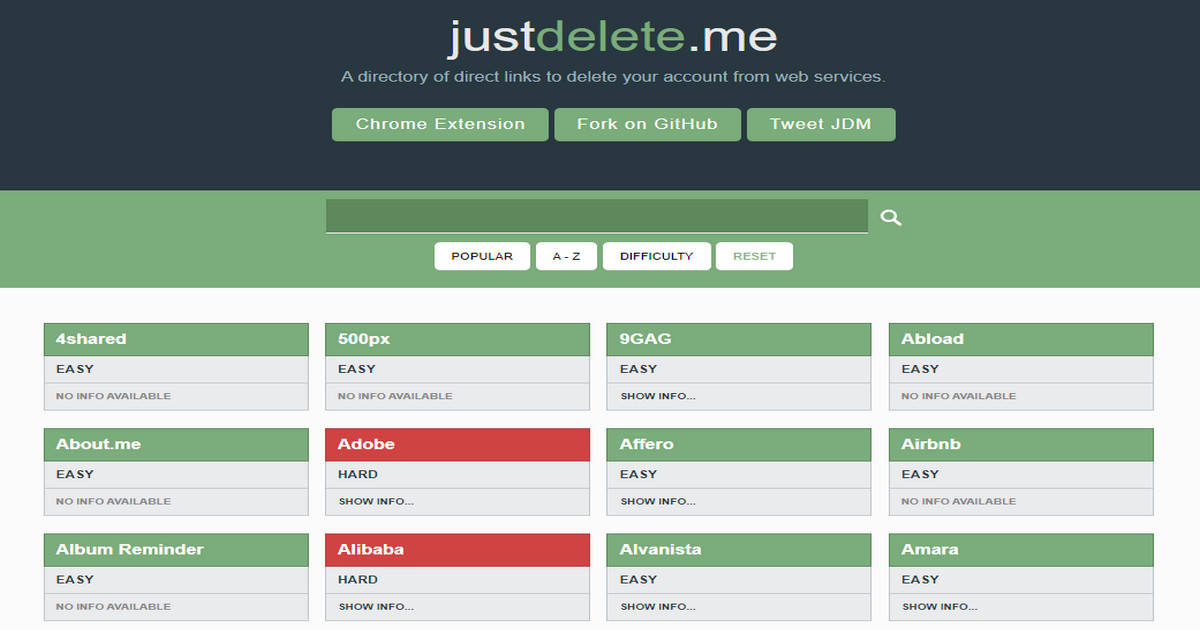Expand Show Info for Alvanista

click(657, 606)
